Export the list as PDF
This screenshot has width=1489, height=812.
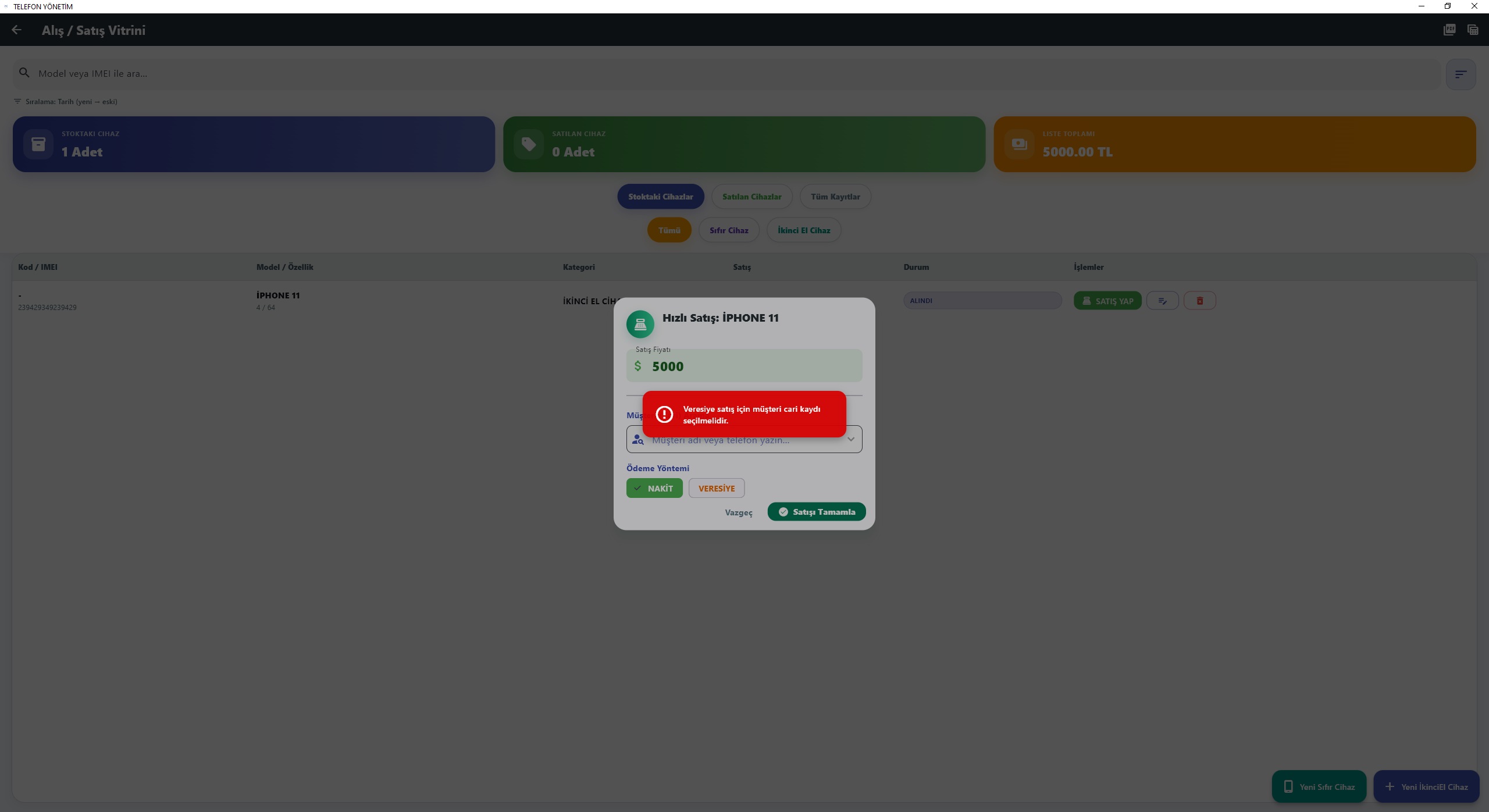click(1449, 30)
